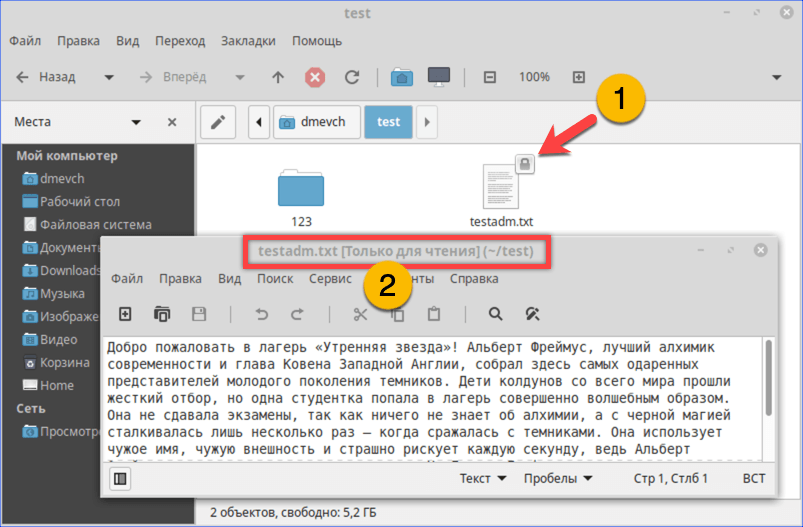Screen dimensions: 803x527
Task: Zoom in in the file manager
Action: click(x=579, y=77)
